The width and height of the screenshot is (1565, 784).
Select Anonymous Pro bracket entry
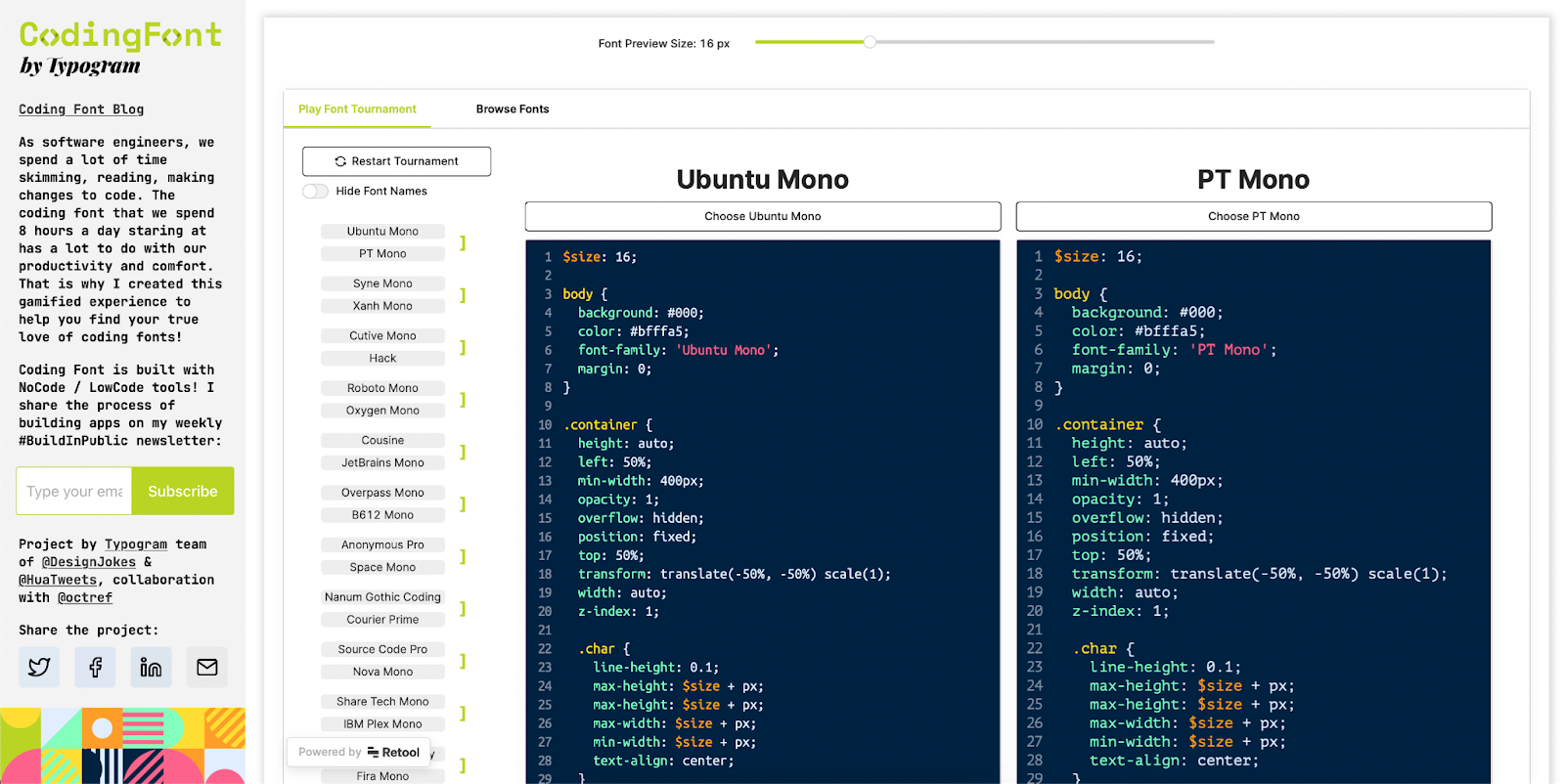(x=382, y=545)
